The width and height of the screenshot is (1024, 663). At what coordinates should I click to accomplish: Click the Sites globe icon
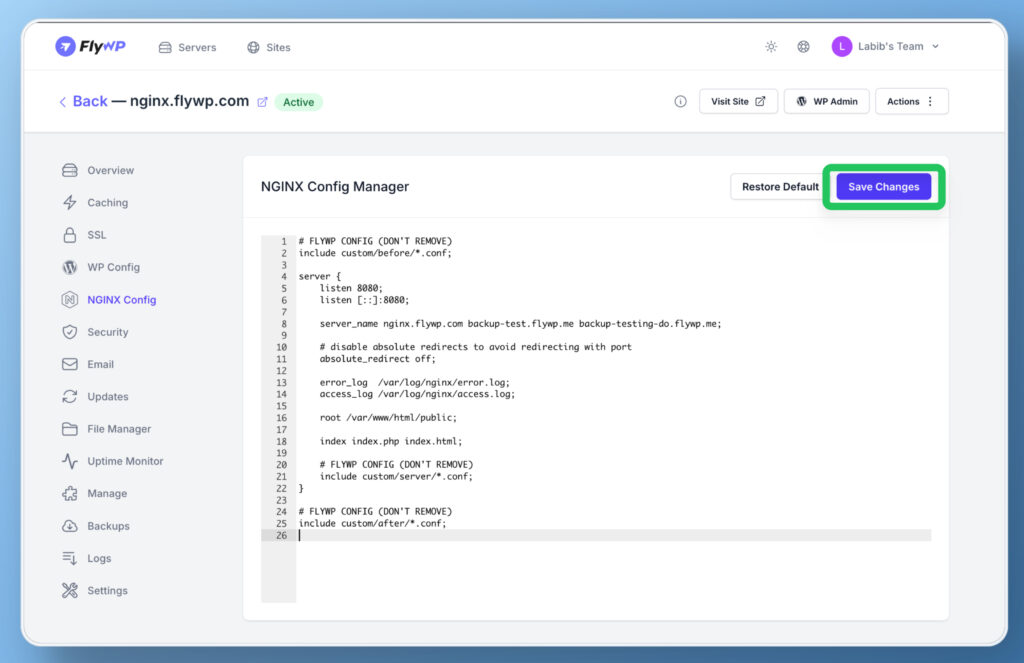253,47
